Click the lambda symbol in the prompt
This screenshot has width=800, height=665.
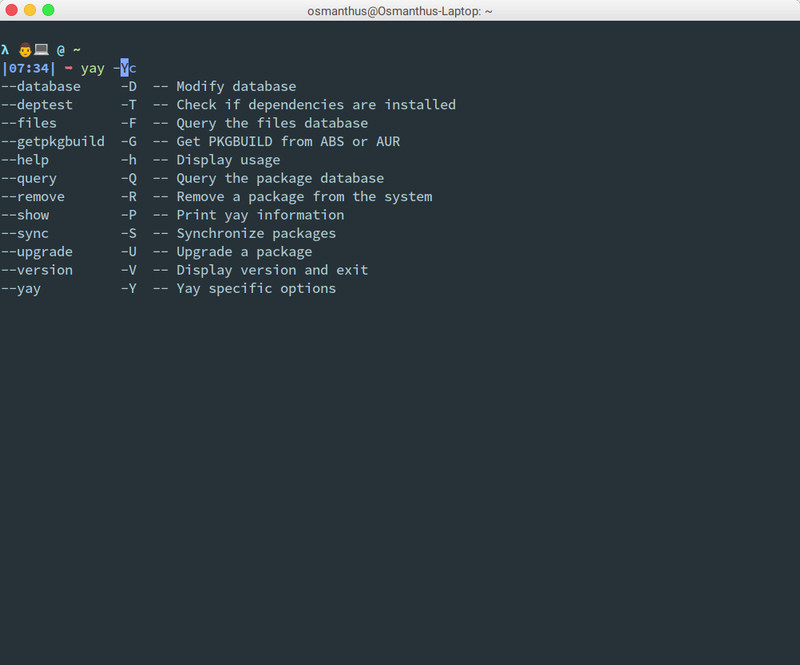pos(5,50)
